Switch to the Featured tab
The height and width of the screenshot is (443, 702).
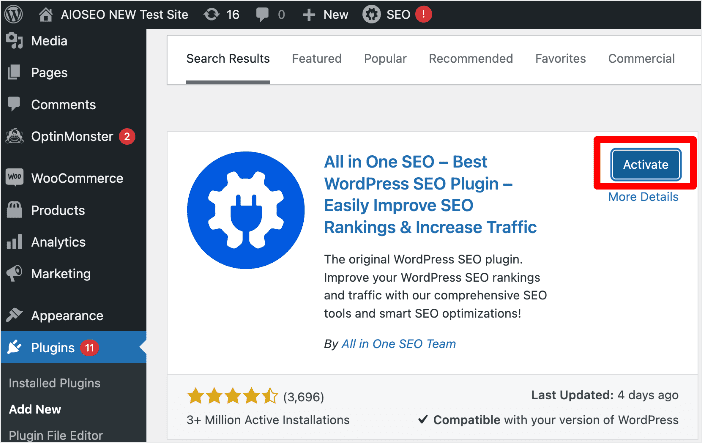point(317,59)
